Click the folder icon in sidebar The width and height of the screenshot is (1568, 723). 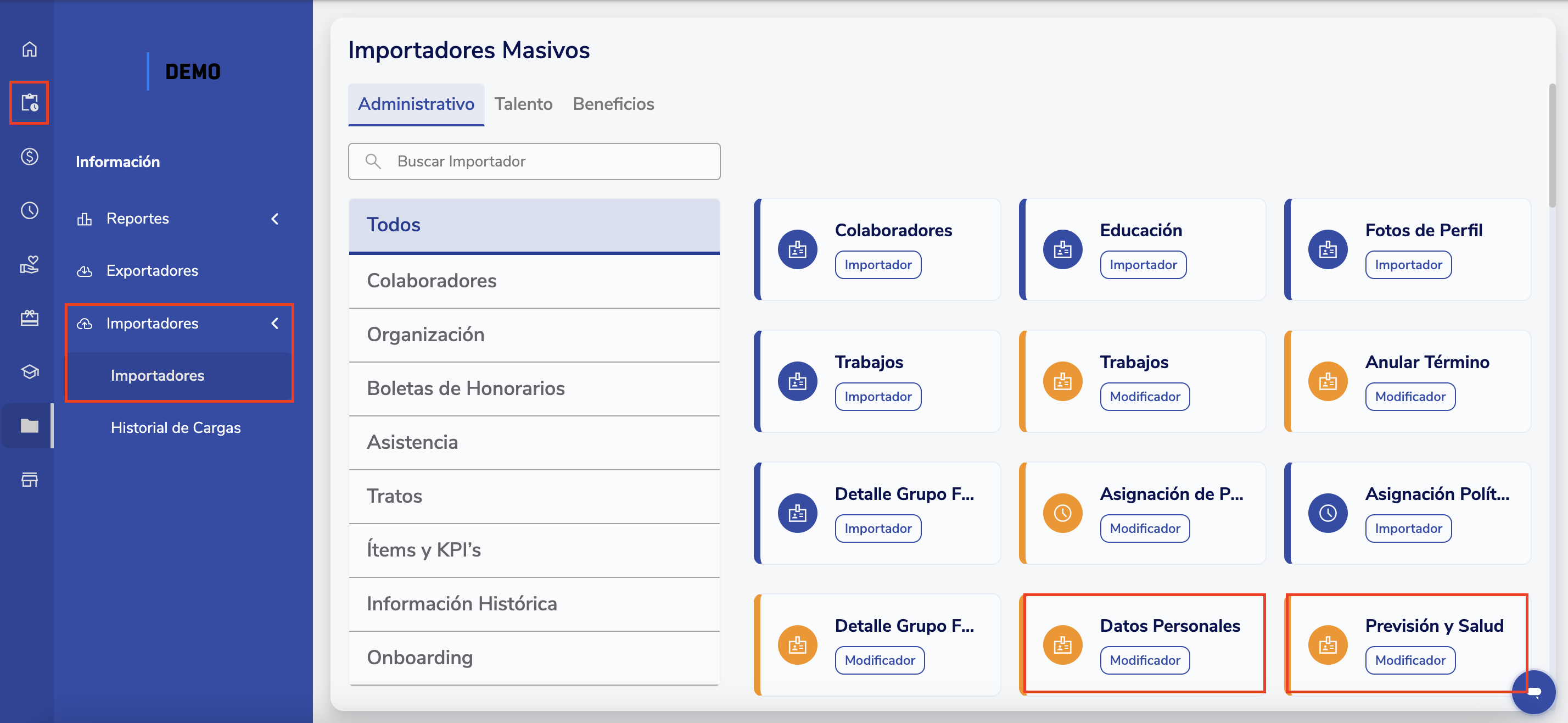(29, 426)
